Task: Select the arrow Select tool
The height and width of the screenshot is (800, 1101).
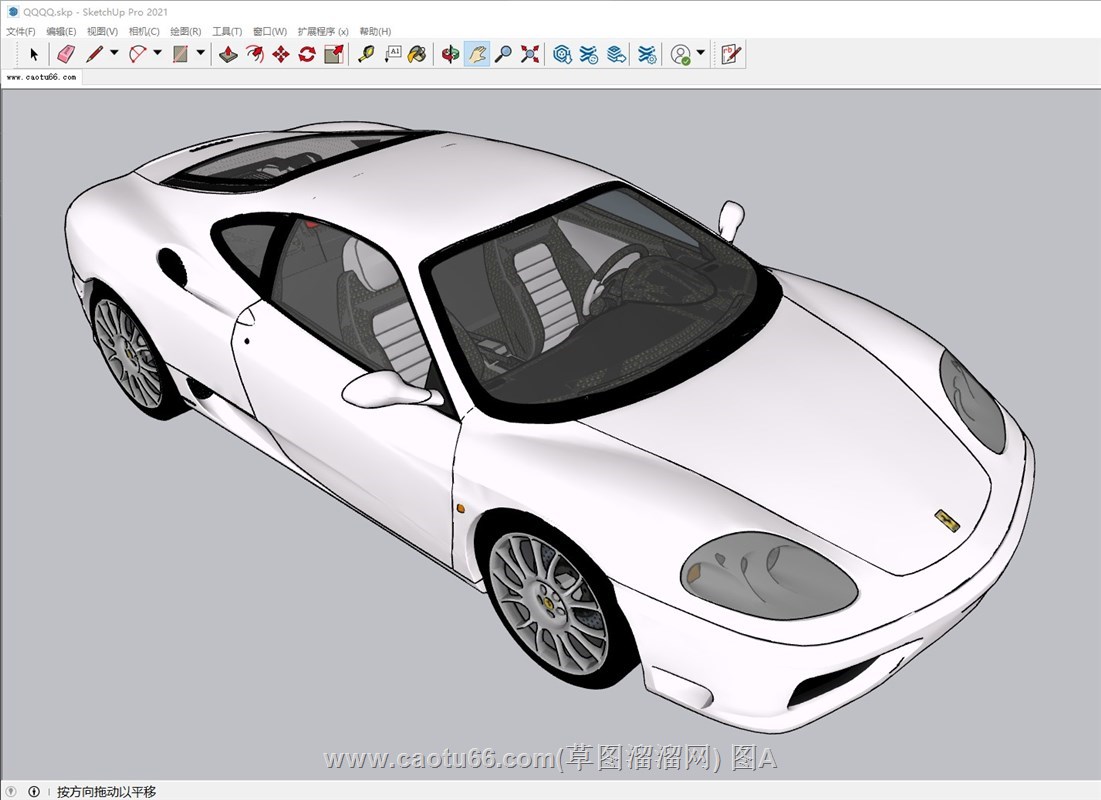Action: click(x=34, y=54)
